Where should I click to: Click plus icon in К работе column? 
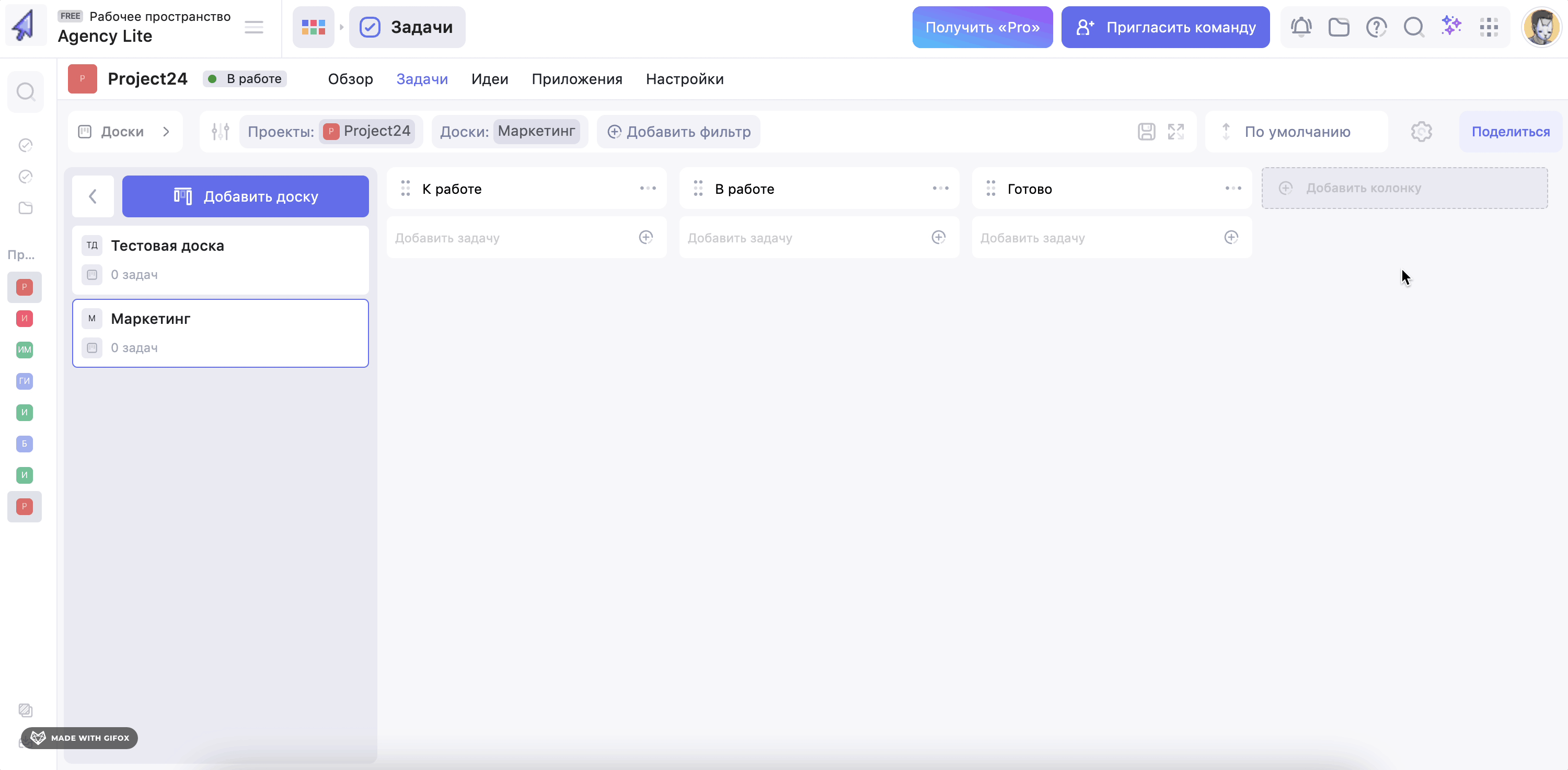click(646, 237)
